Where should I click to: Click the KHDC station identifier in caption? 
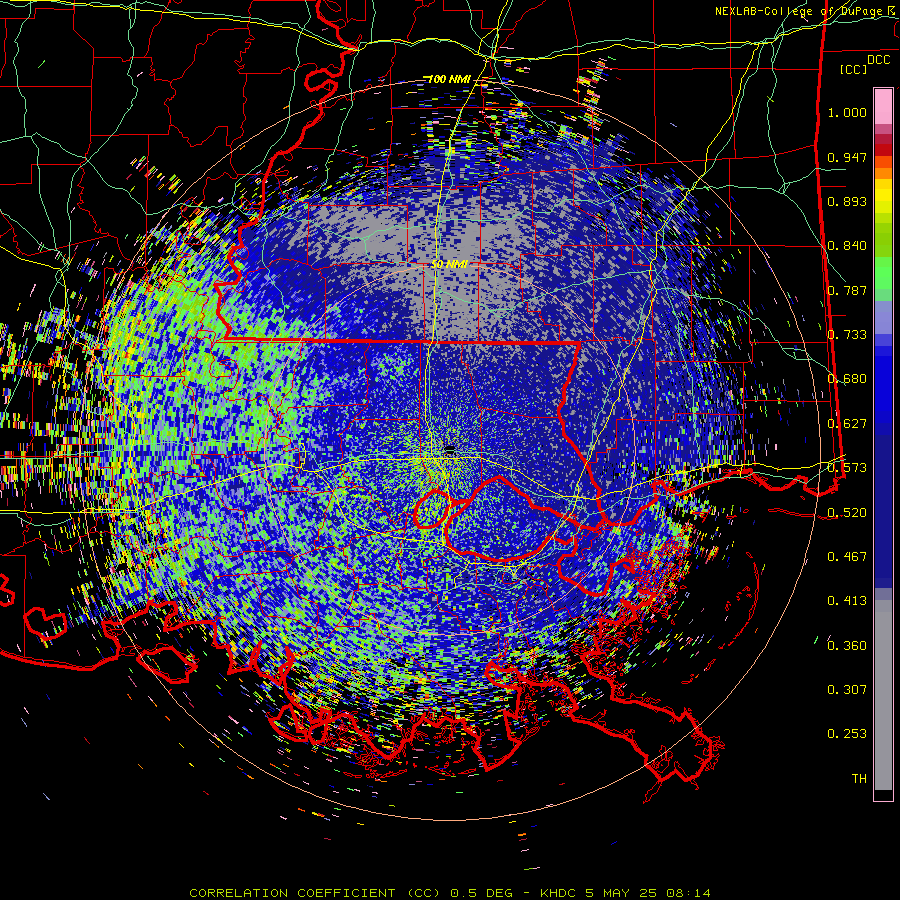[x=558, y=893]
